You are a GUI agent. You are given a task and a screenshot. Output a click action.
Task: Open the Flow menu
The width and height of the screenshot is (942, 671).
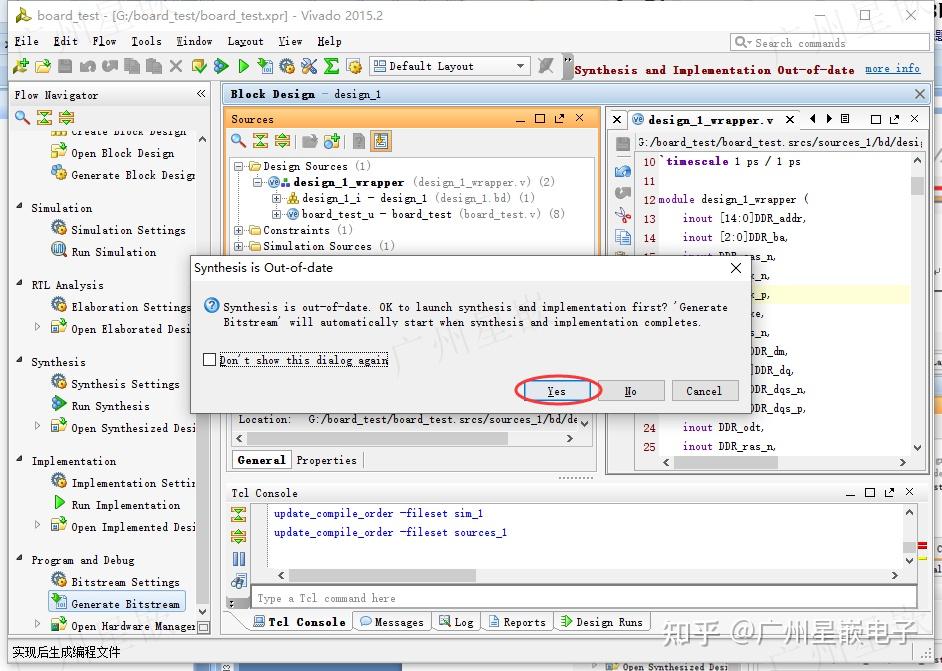[x=104, y=41]
